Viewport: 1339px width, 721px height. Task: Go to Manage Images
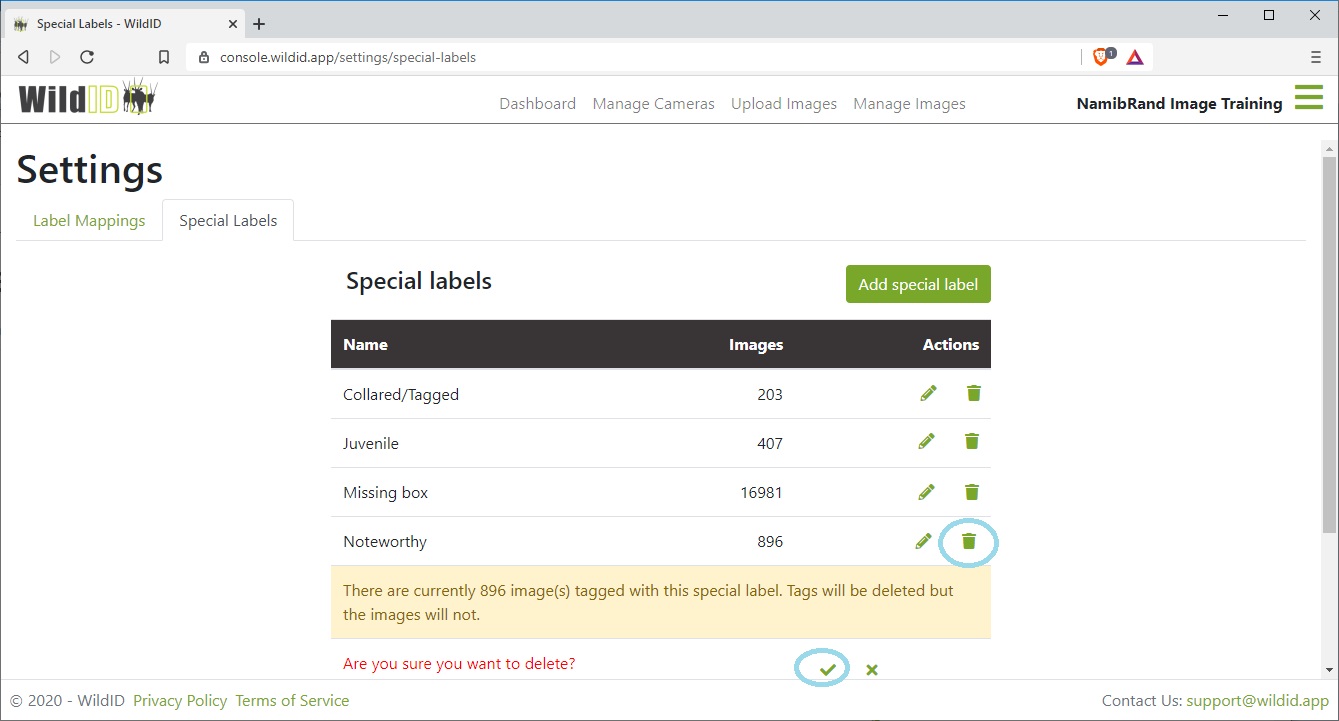tap(910, 104)
